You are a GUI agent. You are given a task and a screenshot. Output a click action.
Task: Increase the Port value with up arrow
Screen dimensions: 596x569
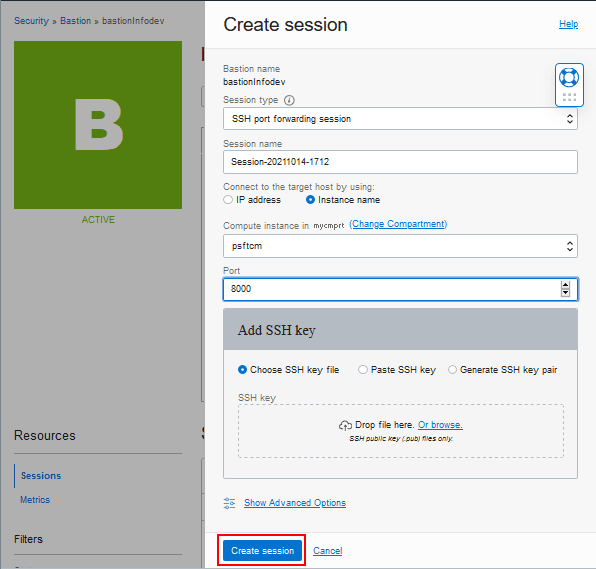click(565, 285)
